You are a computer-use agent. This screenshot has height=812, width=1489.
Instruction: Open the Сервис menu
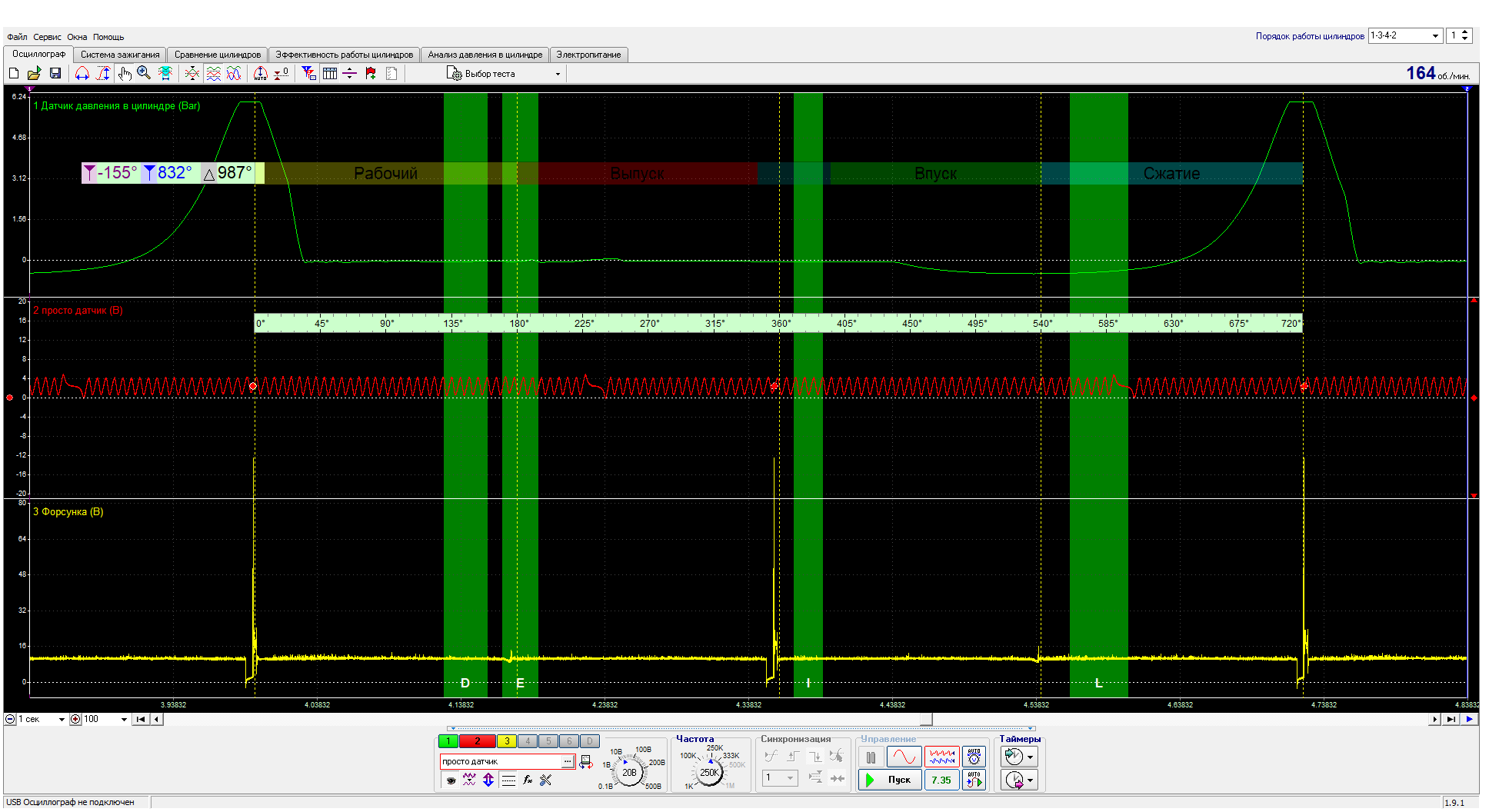coord(47,37)
